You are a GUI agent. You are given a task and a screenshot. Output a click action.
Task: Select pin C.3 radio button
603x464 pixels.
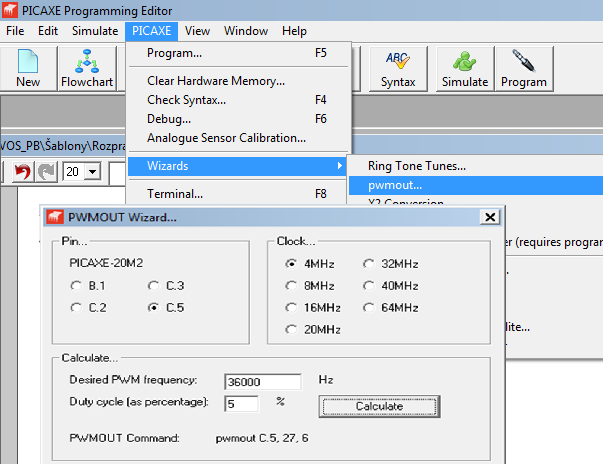point(153,286)
